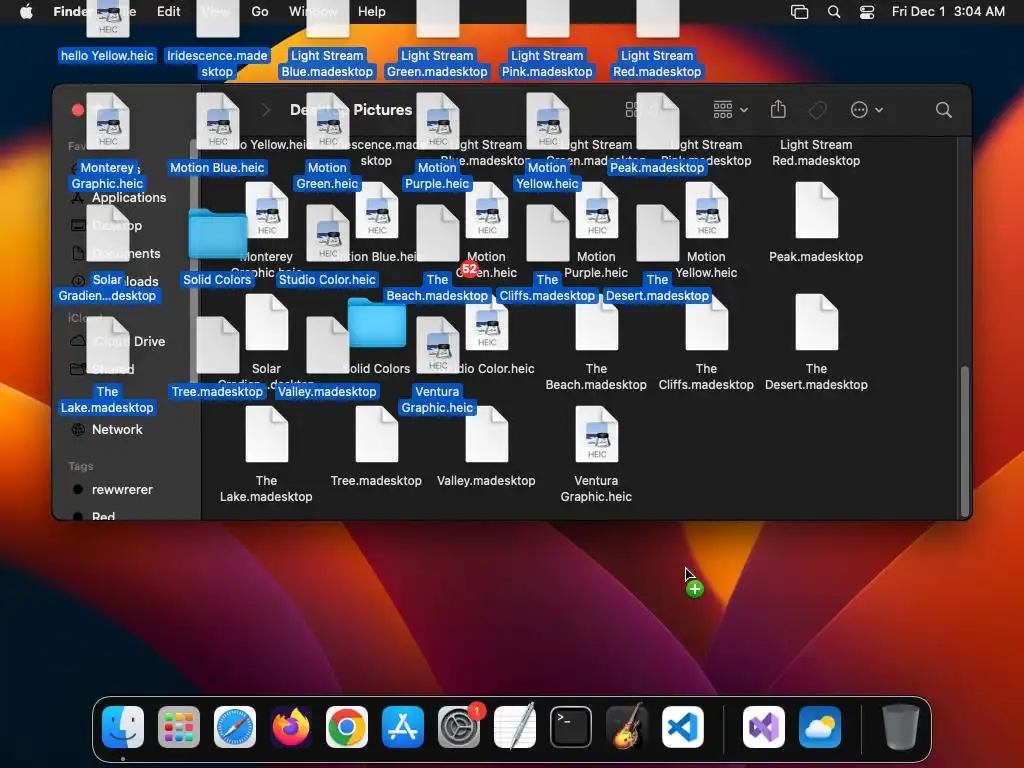Click the Share button in Finder toolbar
This screenshot has height=768, width=1024.
pyautogui.click(x=778, y=109)
